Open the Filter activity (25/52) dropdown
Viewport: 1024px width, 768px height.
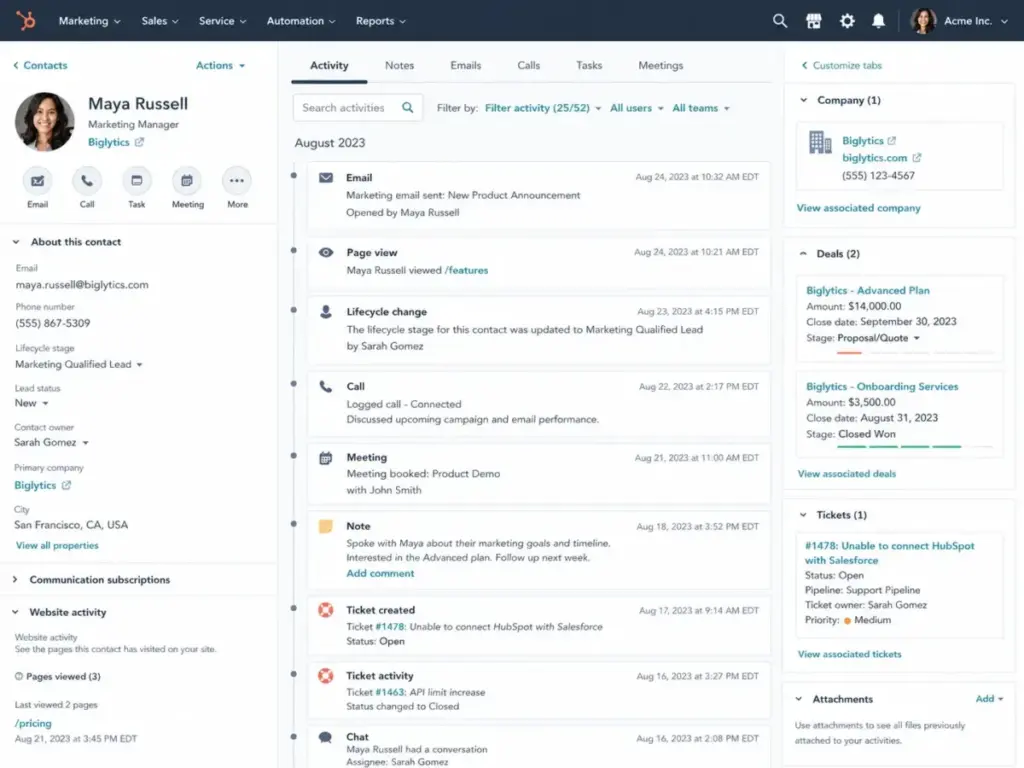tap(543, 108)
